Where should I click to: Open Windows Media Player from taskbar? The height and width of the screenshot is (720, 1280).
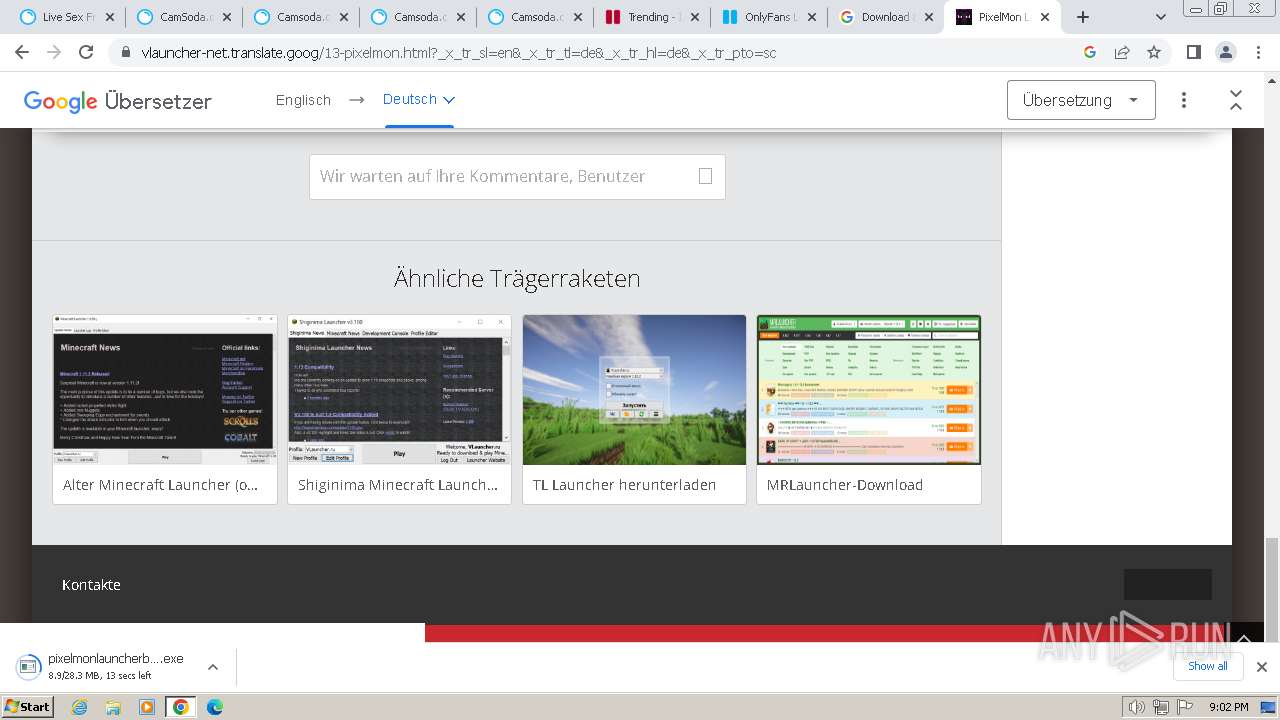[x=147, y=707]
